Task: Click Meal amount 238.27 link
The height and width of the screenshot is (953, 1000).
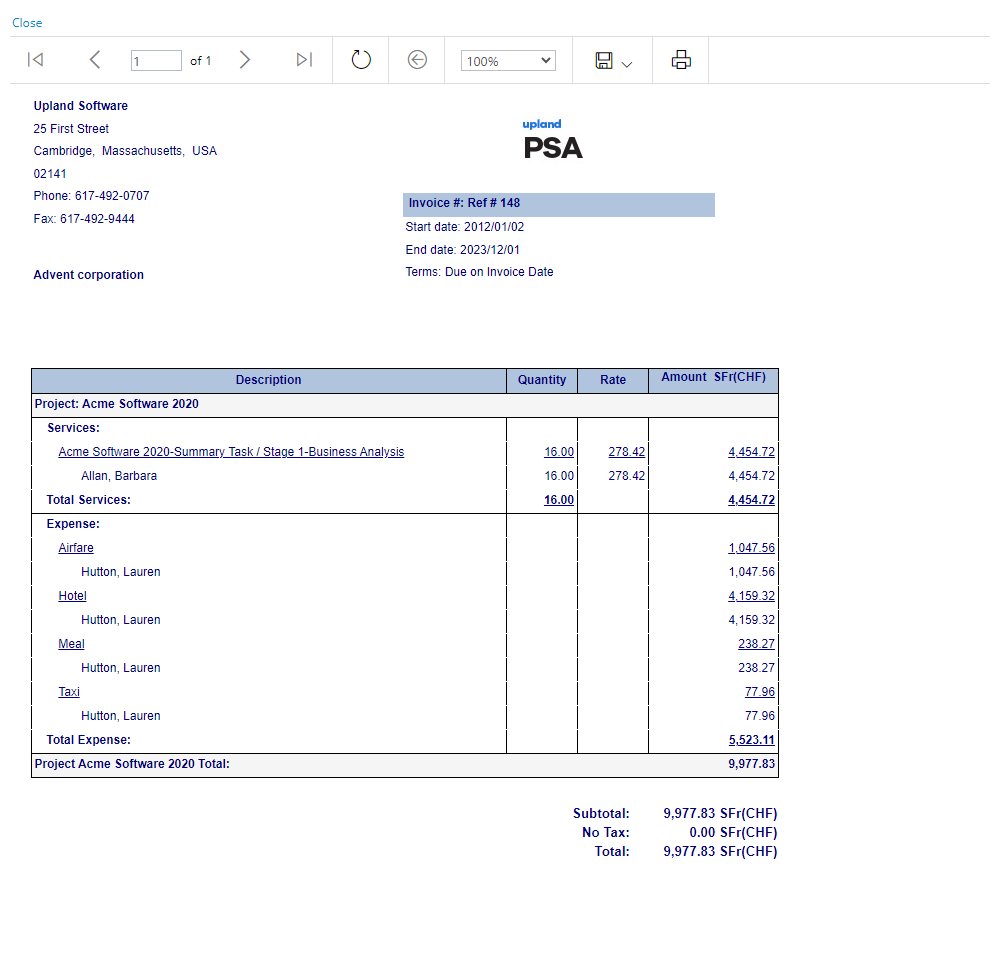Action: point(756,644)
